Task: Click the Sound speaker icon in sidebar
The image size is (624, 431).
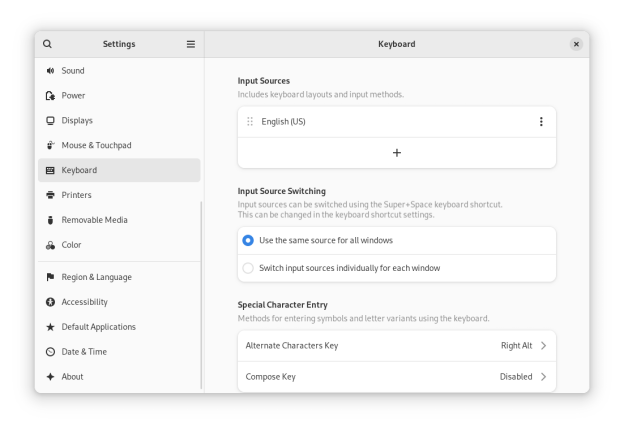Action: click(50, 71)
